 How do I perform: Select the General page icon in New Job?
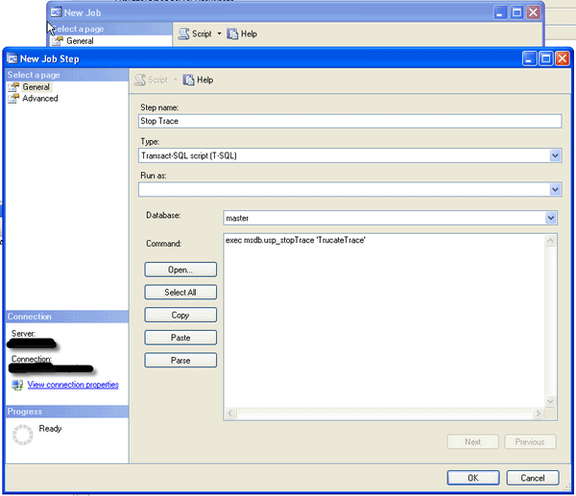57,40
